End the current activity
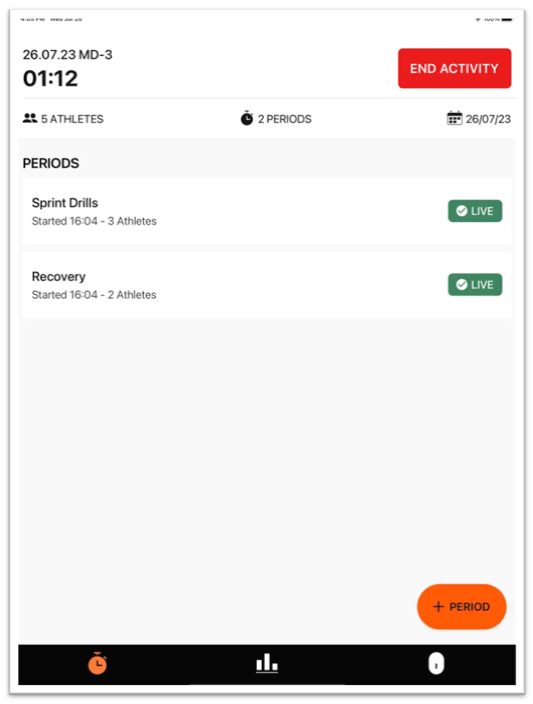Screen dimensions: 533x704 coord(454,68)
